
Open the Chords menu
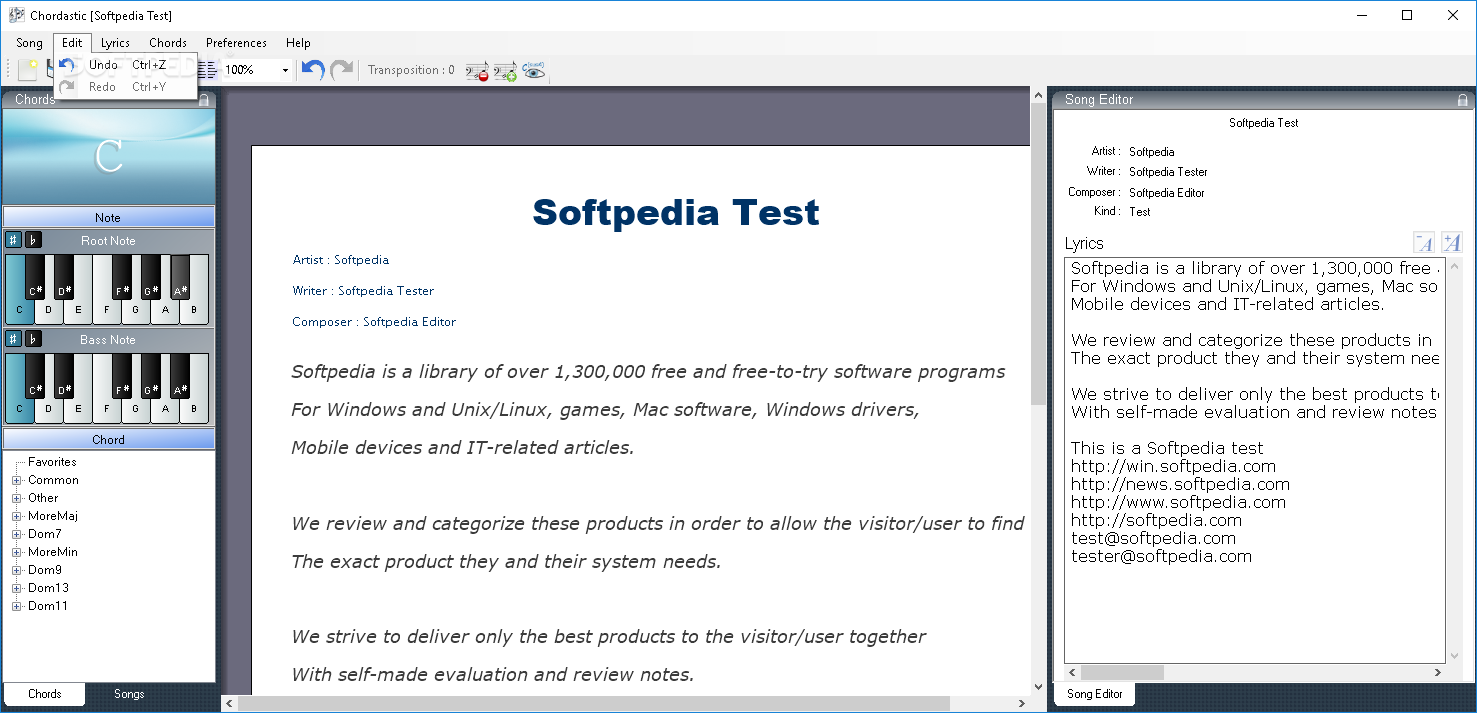coord(168,43)
